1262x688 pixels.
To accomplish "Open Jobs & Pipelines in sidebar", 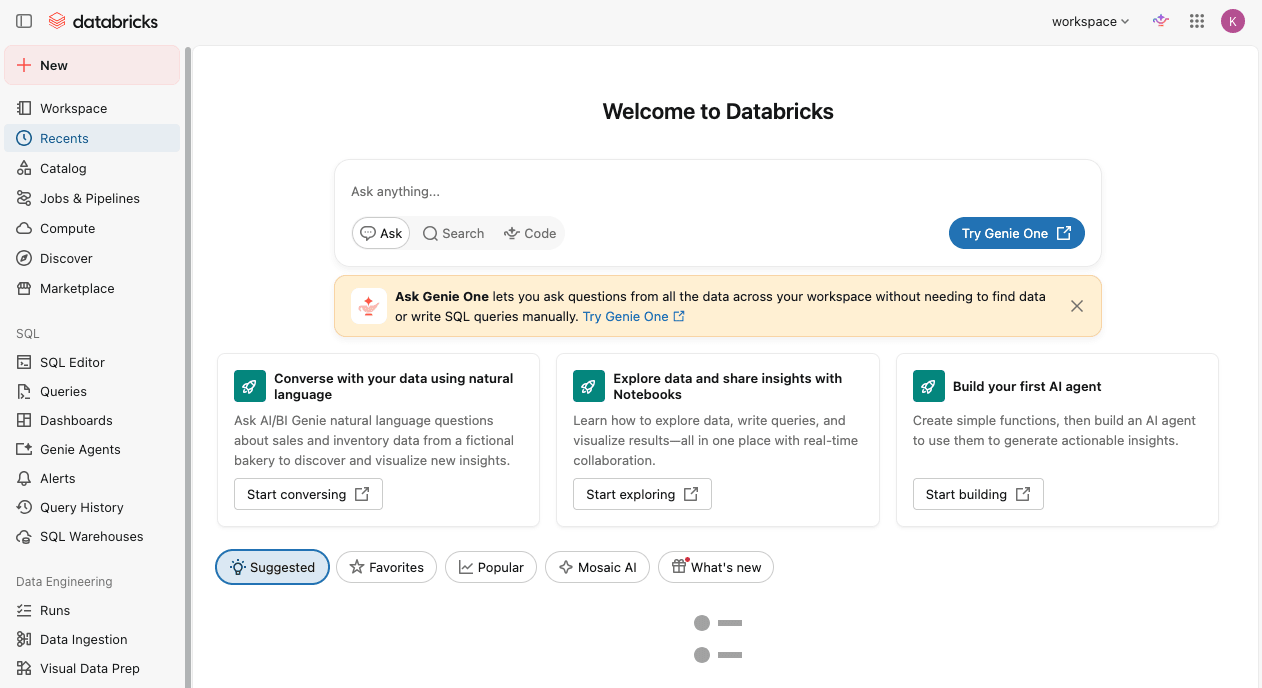I will (x=92, y=198).
